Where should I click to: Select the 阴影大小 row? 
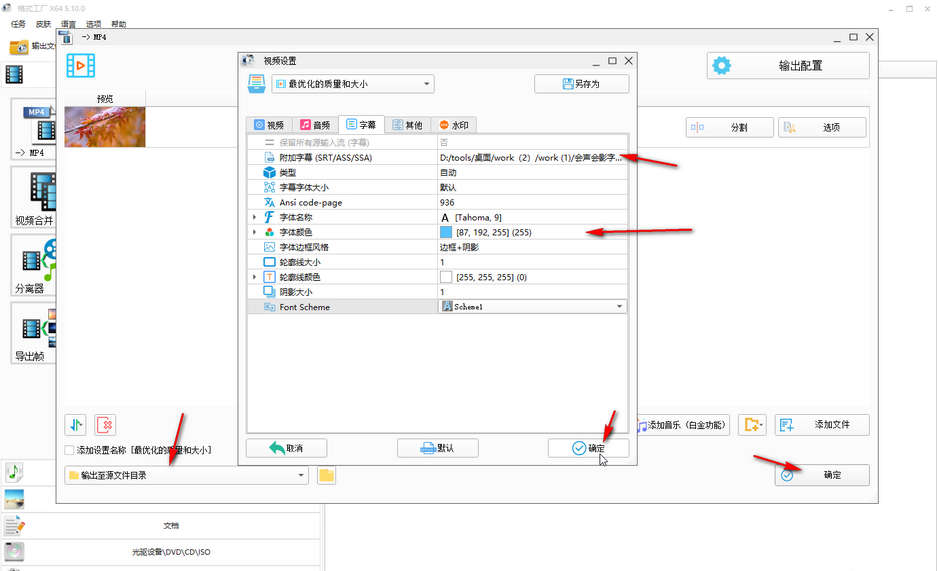[437, 292]
